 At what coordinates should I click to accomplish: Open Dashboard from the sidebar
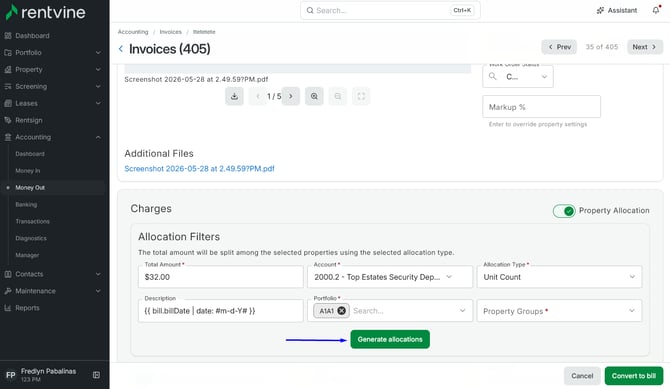click(32, 36)
